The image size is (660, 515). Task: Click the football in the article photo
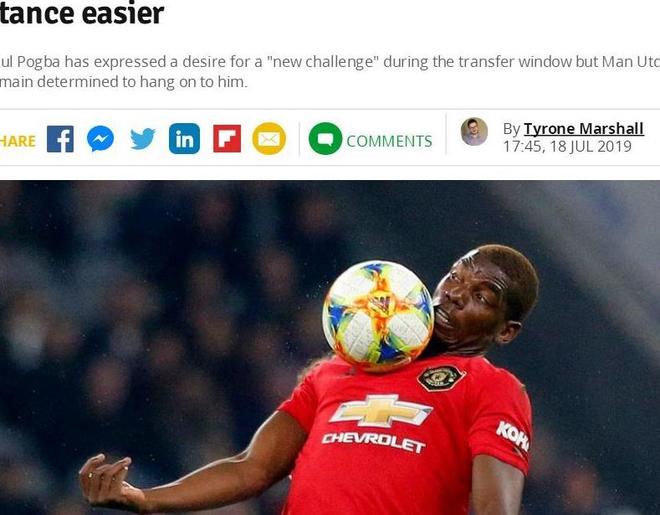pyautogui.click(x=378, y=316)
